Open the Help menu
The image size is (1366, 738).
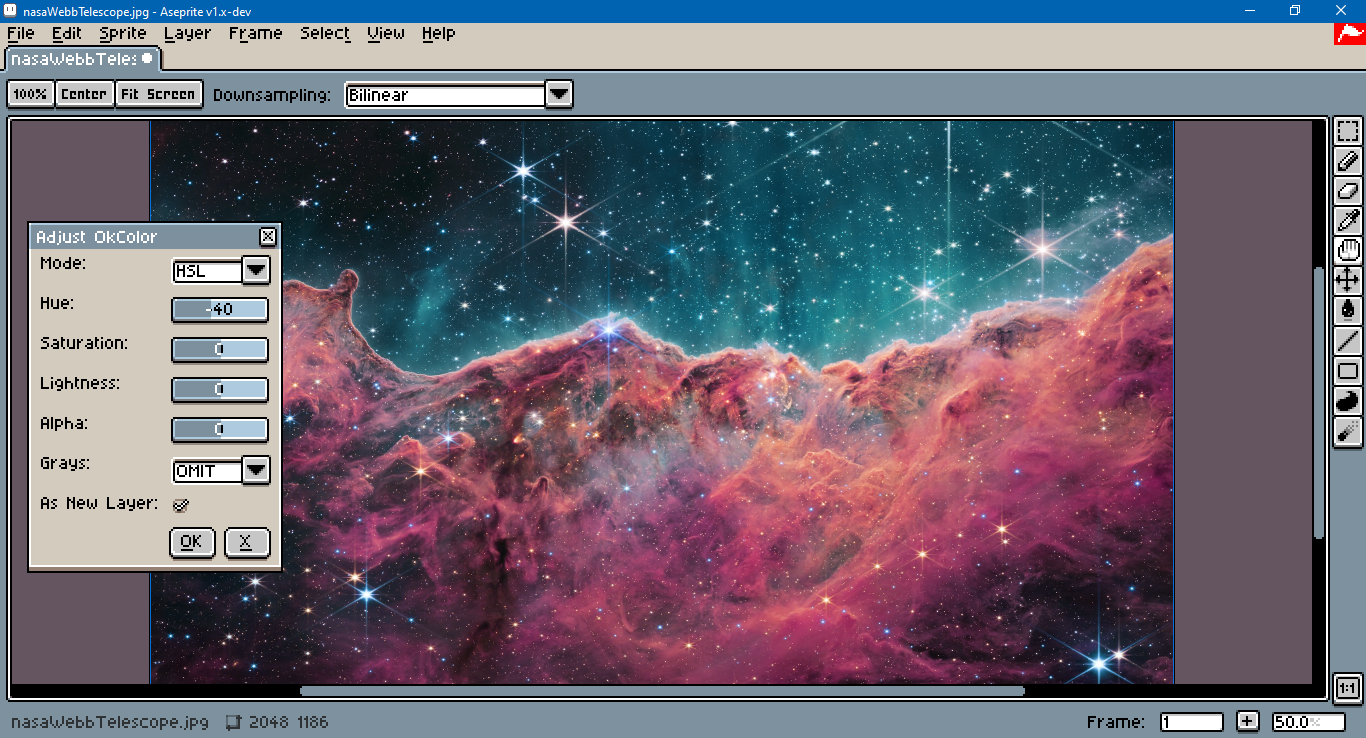438,33
